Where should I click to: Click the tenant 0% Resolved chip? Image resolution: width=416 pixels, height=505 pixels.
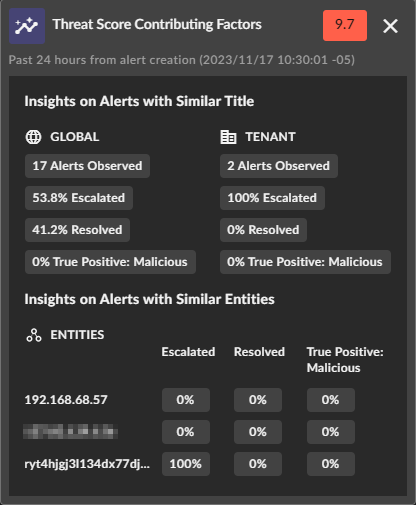click(263, 230)
